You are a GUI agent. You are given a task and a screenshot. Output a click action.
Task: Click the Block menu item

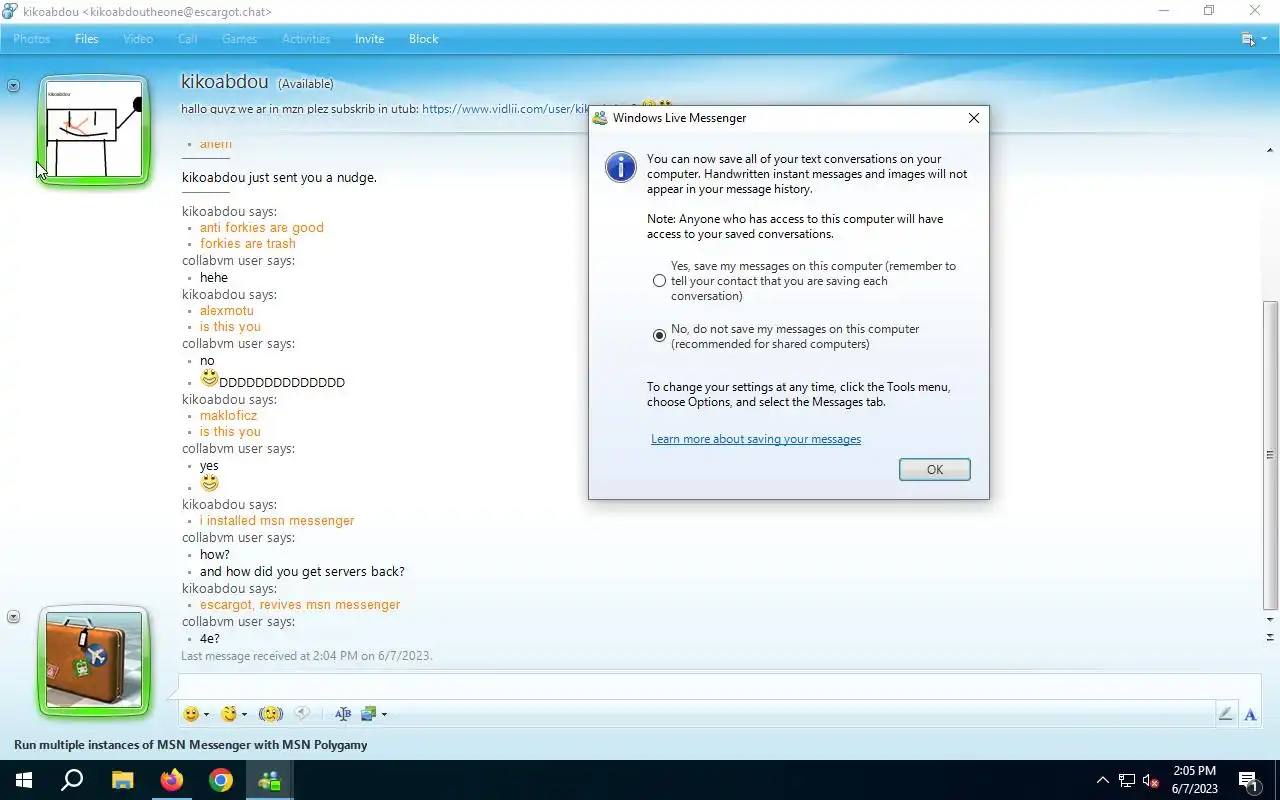click(423, 39)
